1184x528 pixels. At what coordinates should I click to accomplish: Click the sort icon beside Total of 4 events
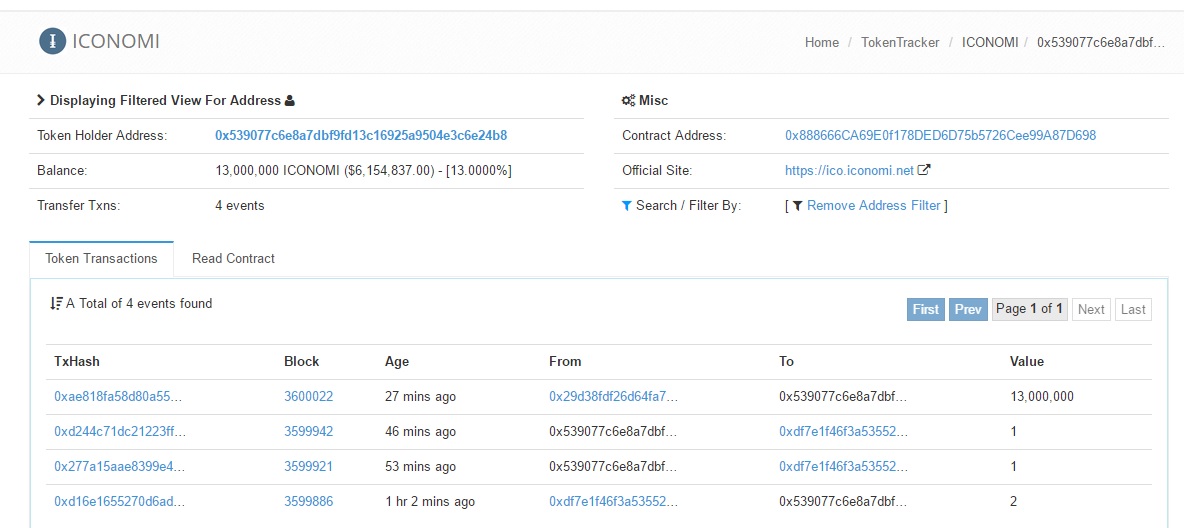click(x=56, y=304)
